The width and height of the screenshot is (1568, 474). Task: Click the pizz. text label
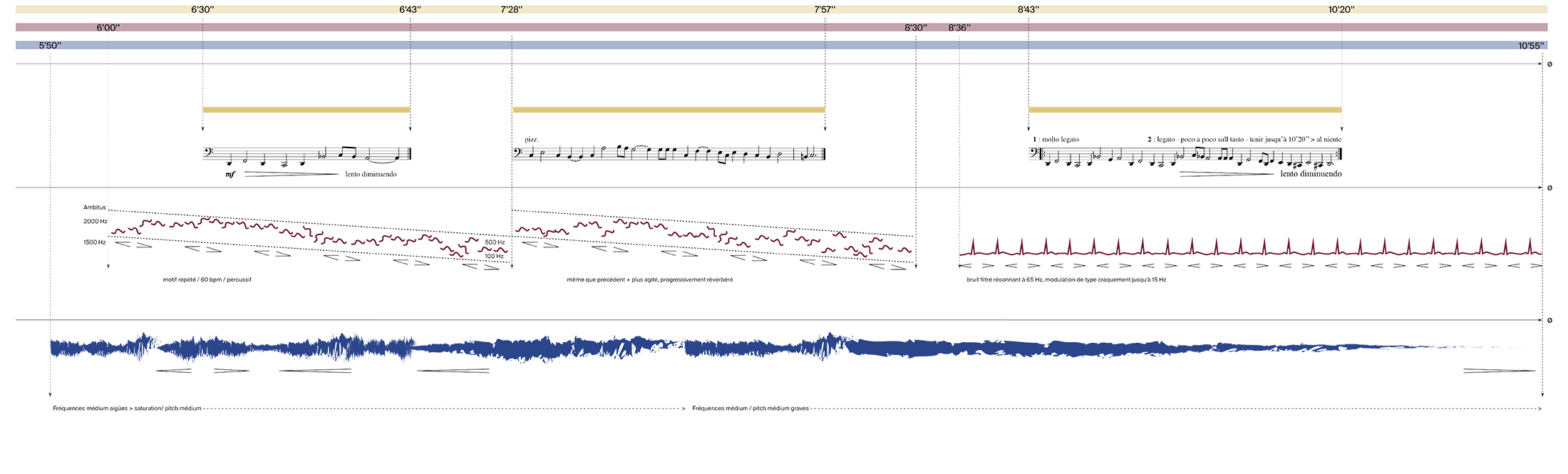pos(531,140)
